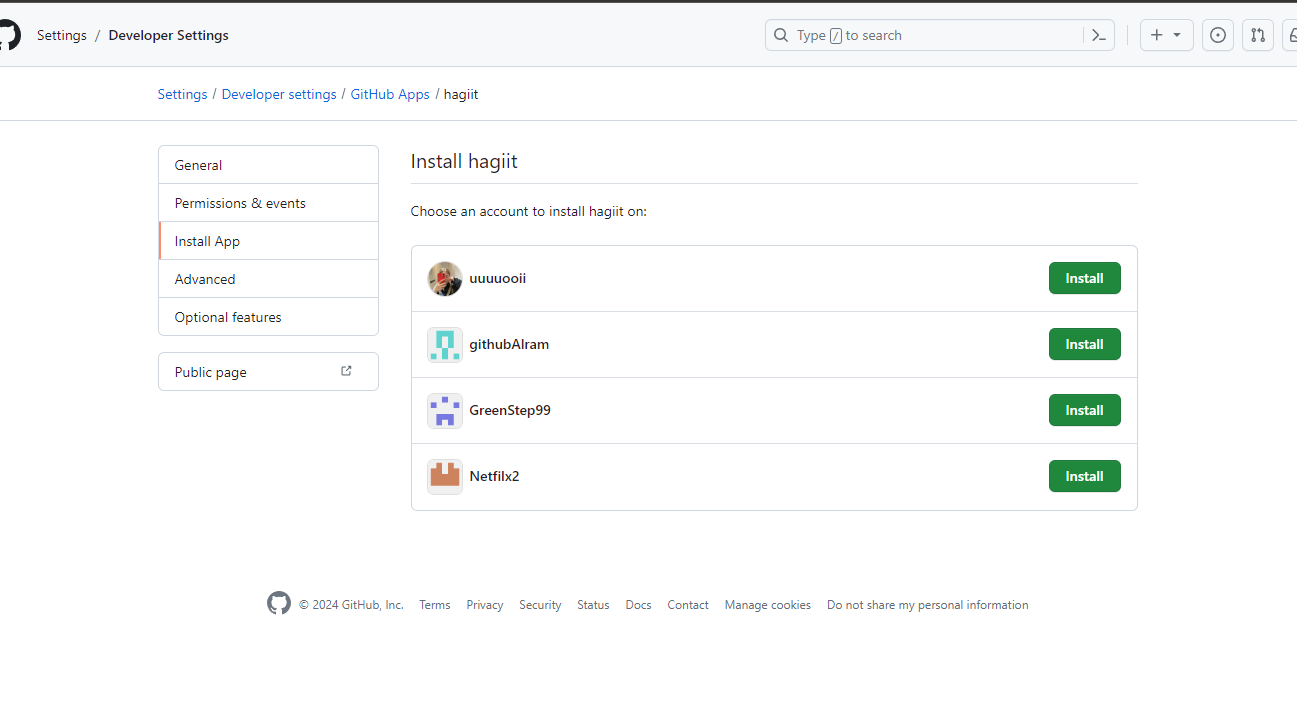Go to Settings breadcrumb link
1297x727 pixels.
tap(182, 94)
